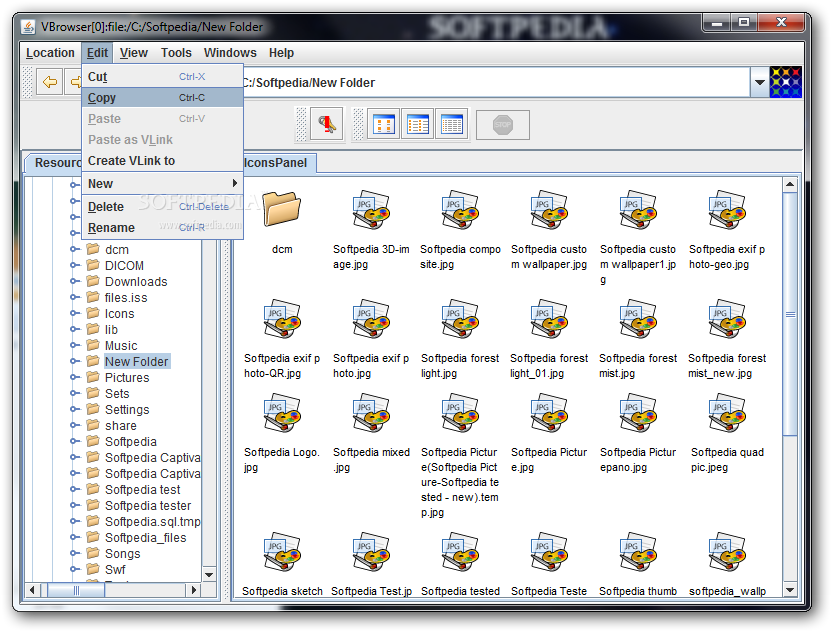Select Softpedia Logo.jpg file icon
Viewport: 832px width, 632px height.
coord(282,412)
